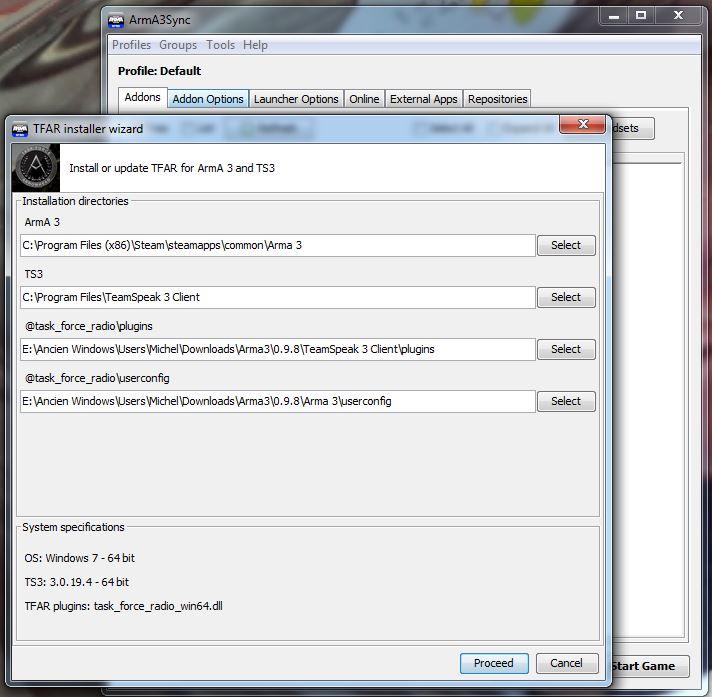Click inside the TS3 path text field

coord(278,297)
